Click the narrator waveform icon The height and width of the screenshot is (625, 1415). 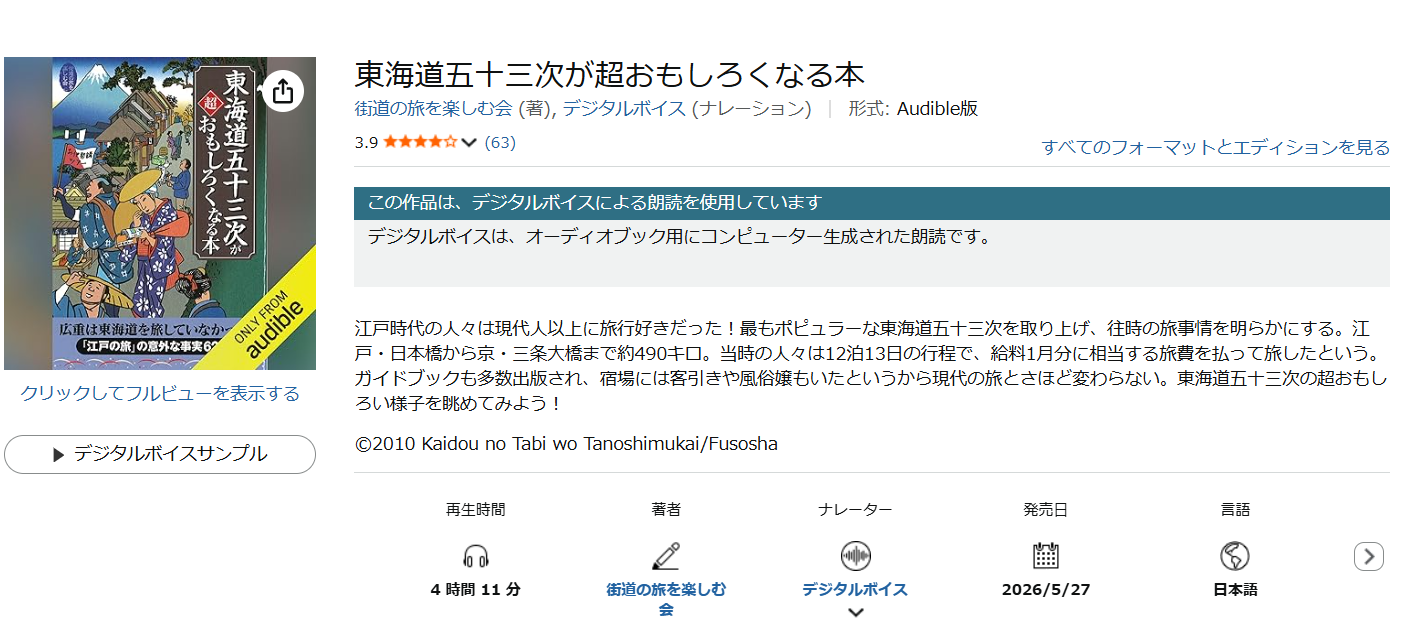coord(855,556)
